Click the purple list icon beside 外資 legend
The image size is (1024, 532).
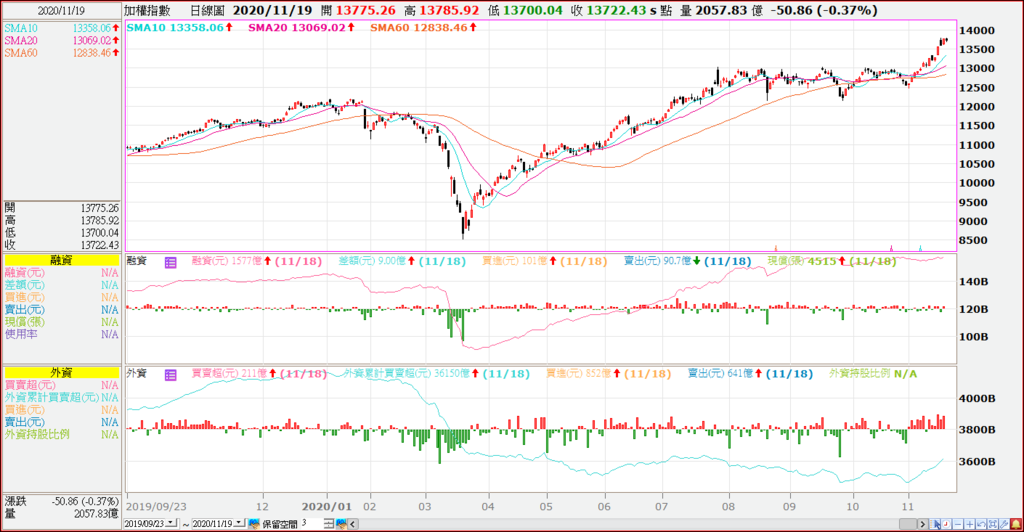(x=170, y=375)
